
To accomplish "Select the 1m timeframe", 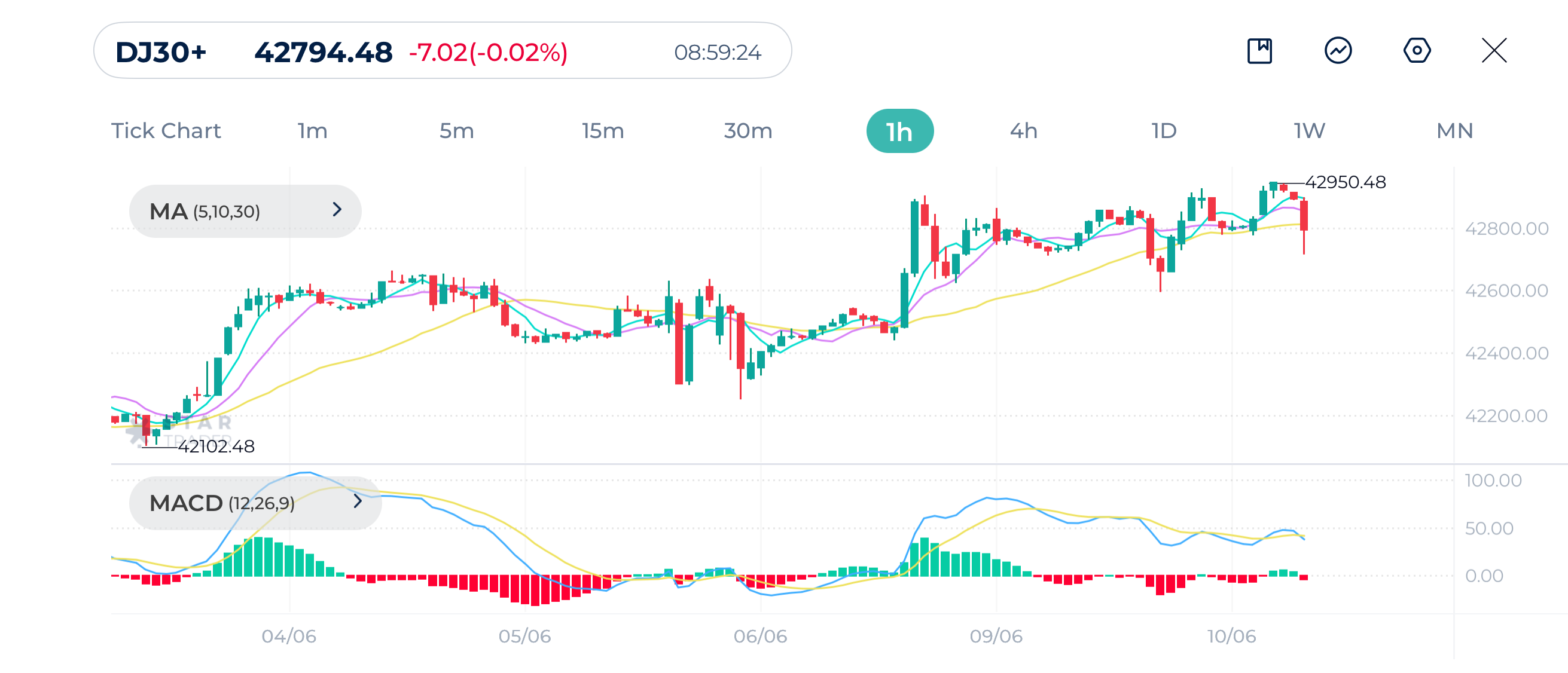I will coord(312,131).
